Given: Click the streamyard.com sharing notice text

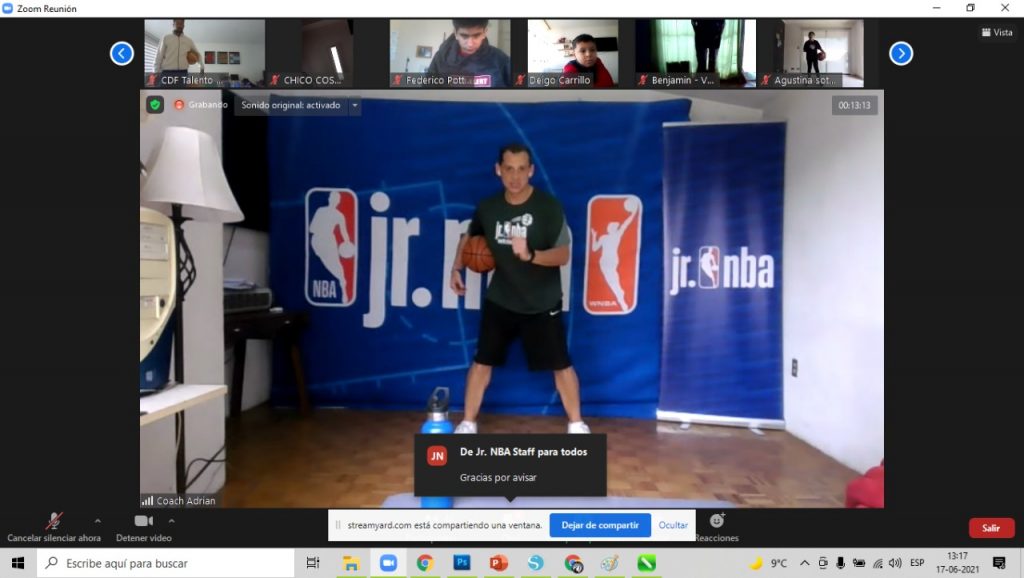Looking at the screenshot, I should tap(445, 525).
